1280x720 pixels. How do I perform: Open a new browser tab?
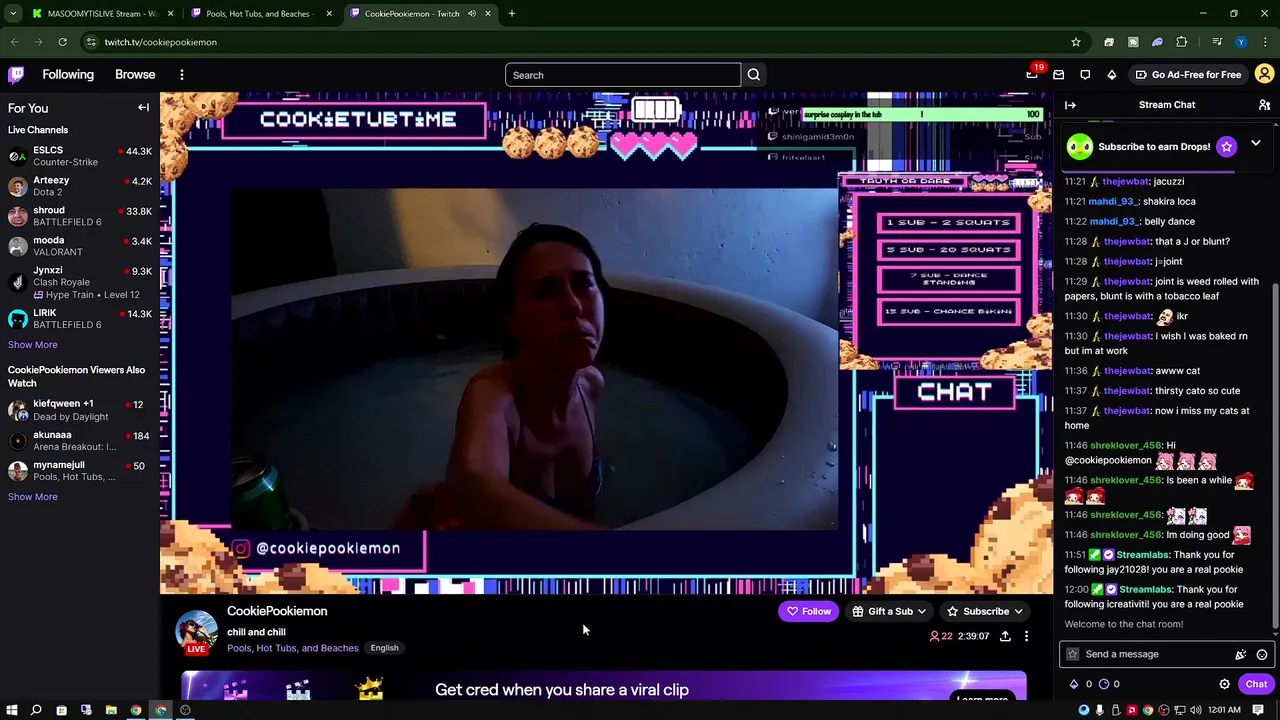(x=512, y=14)
